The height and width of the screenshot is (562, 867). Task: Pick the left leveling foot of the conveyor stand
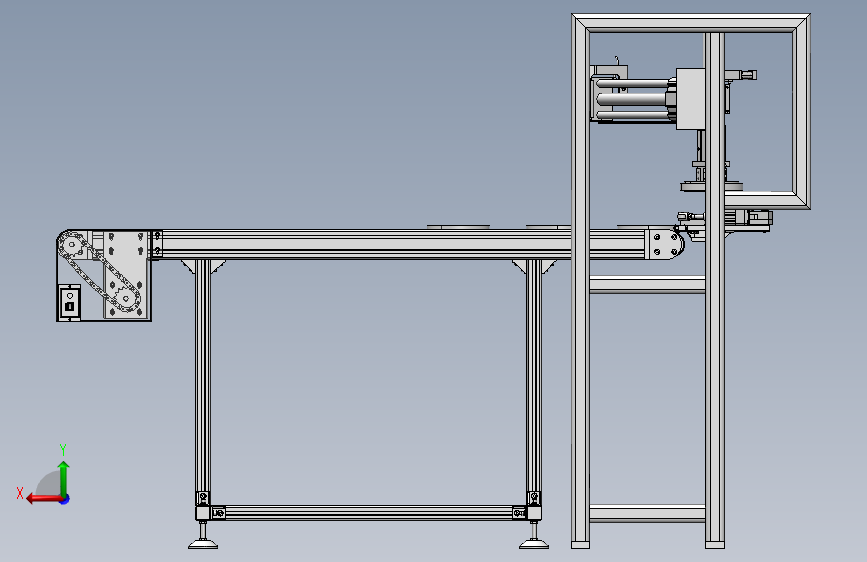[x=203, y=545]
